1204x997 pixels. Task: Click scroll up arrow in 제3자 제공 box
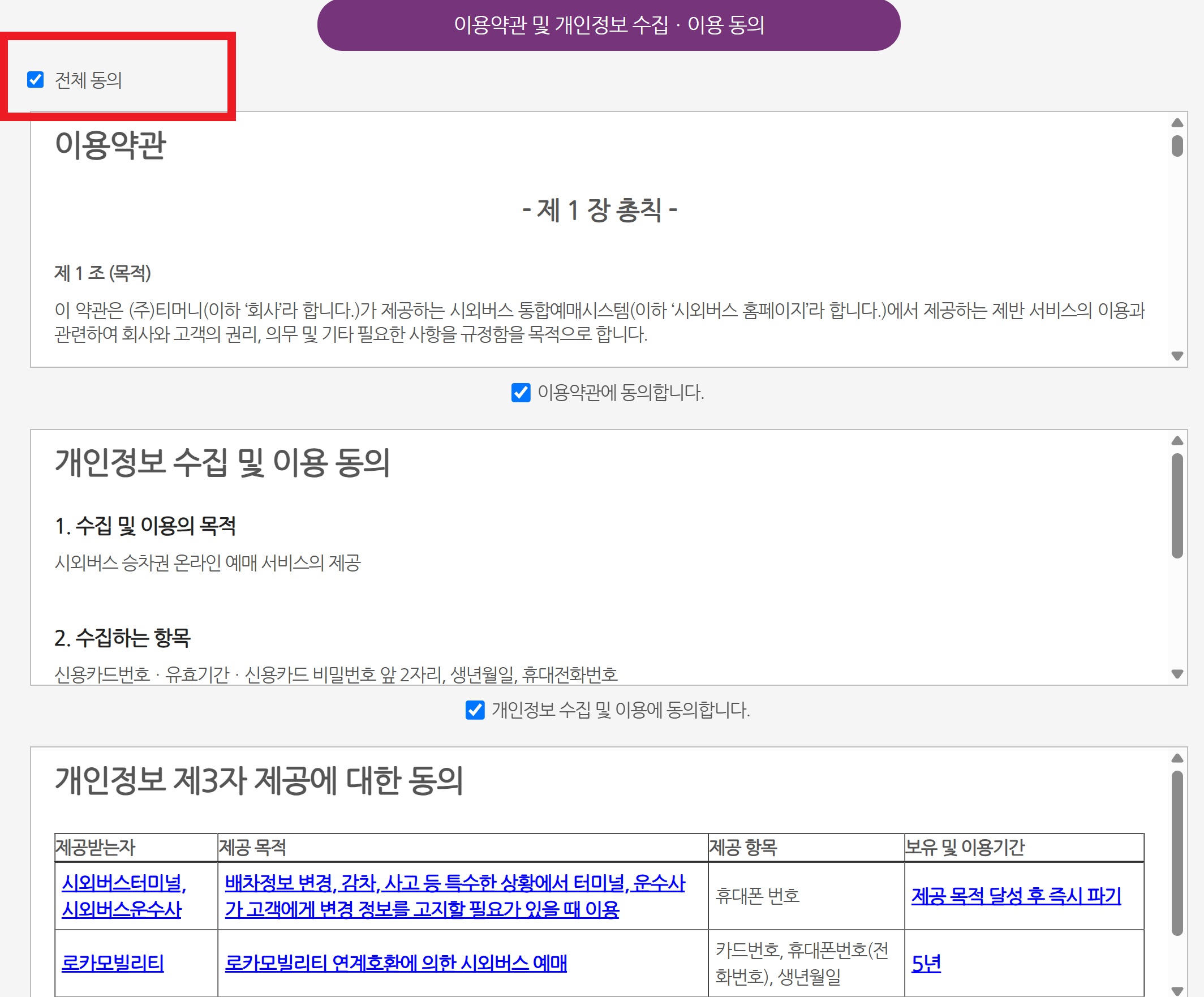(x=1177, y=758)
